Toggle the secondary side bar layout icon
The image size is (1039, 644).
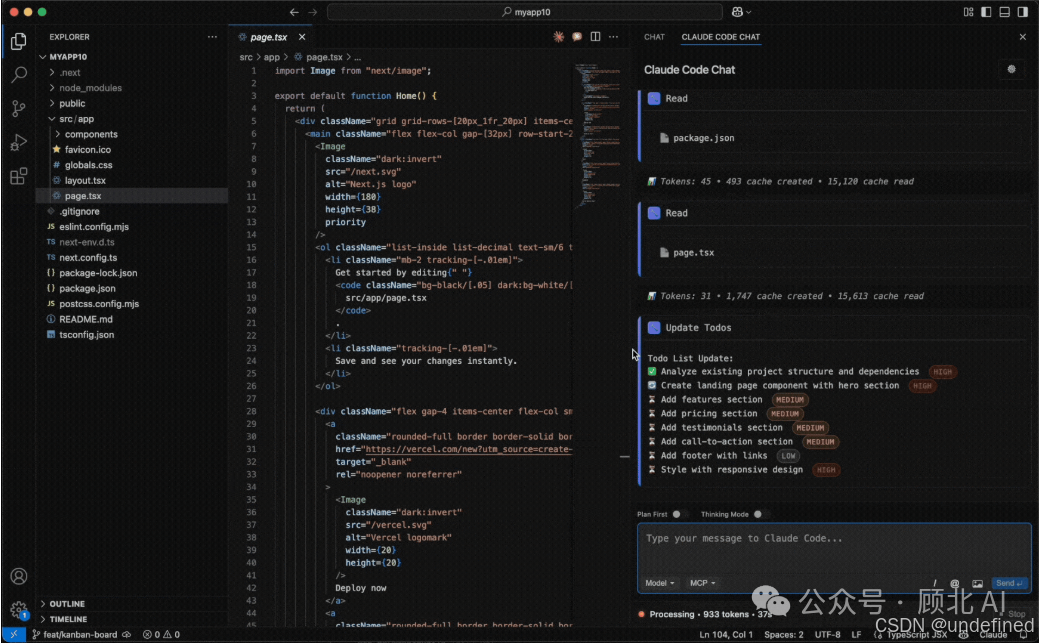tap(1023, 12)
